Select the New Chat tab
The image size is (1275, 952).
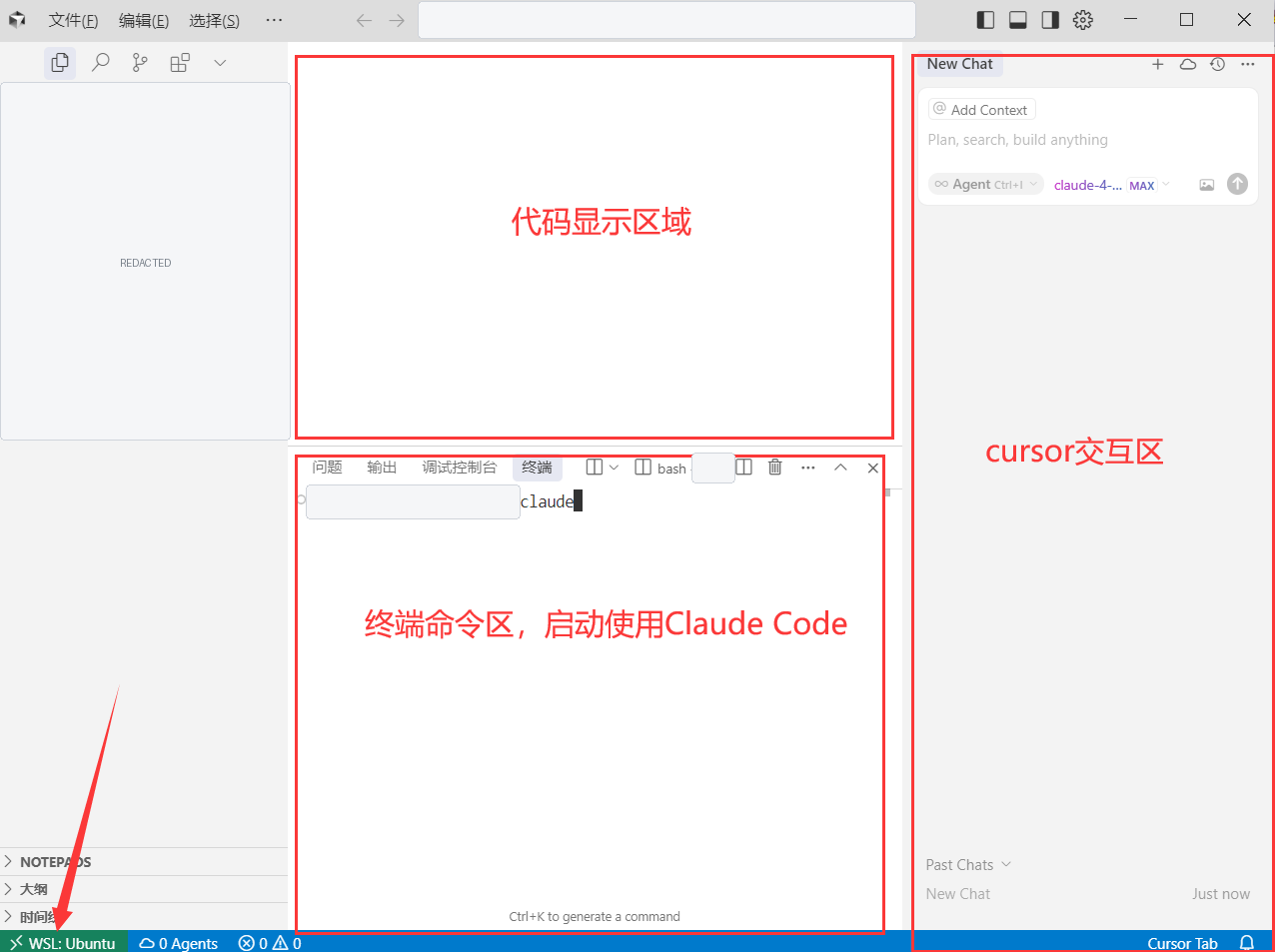point(959,64)
